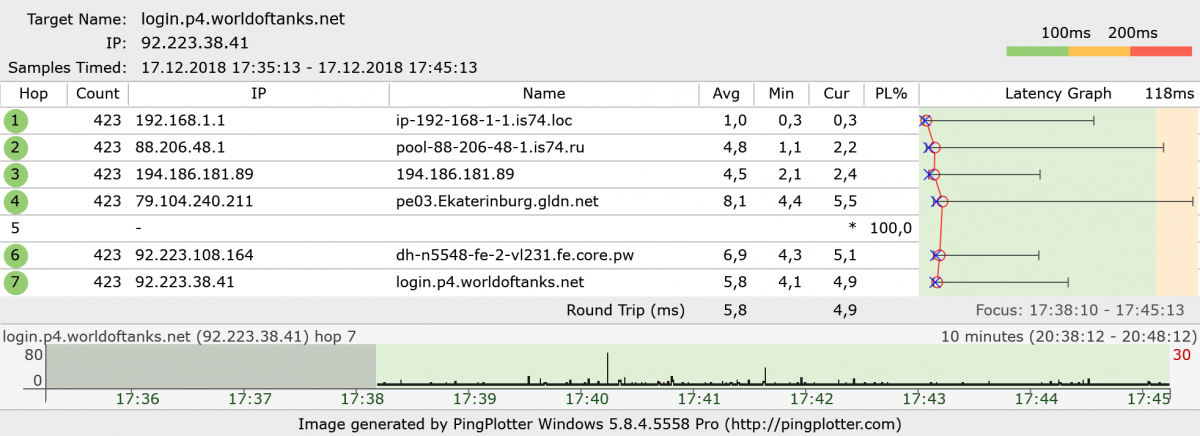
Task: Click hop 1 latency graph marker
Action: pyautogui.click(x=925, y=121)
